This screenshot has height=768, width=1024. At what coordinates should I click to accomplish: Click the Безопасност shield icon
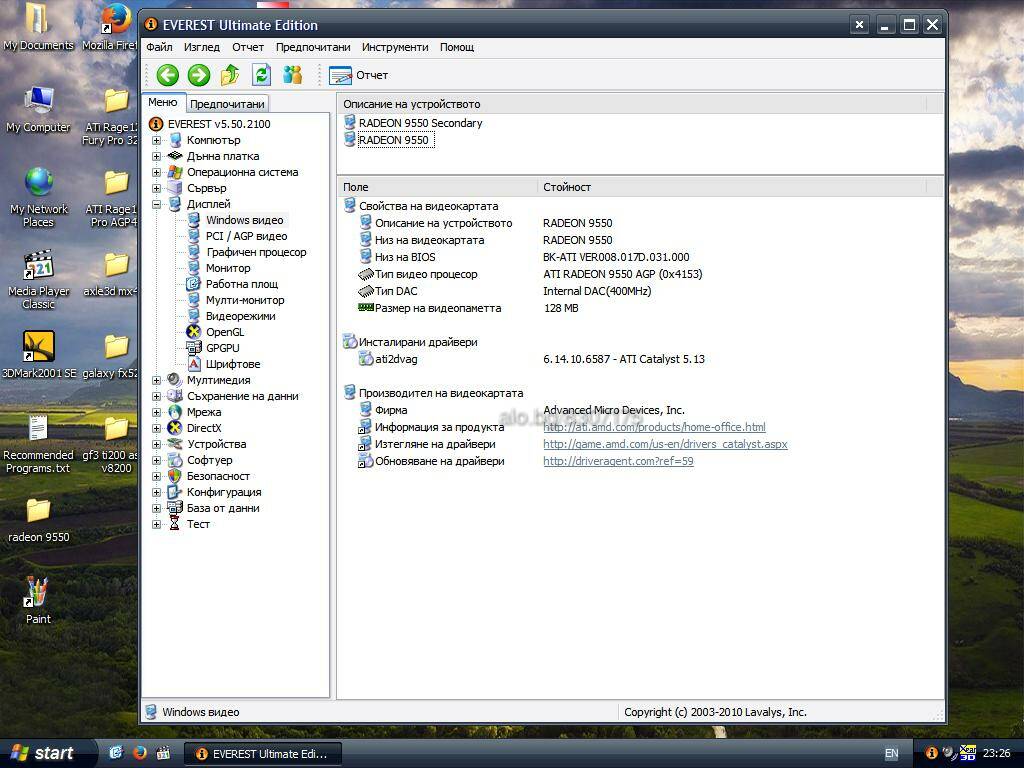[174, 476]
